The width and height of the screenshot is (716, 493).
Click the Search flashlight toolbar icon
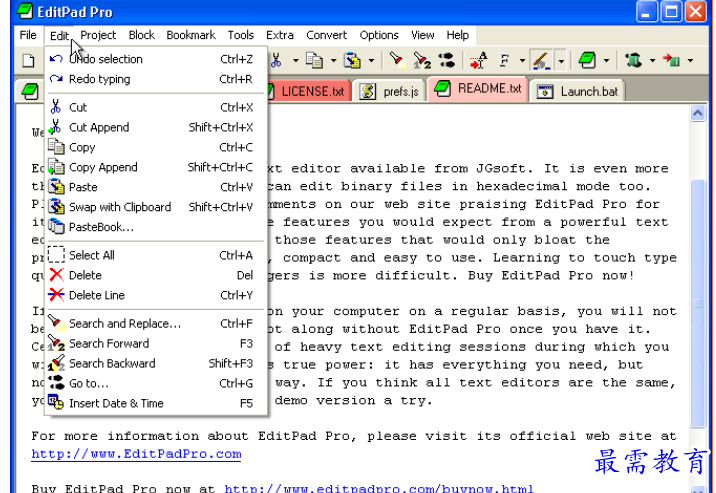[397, 60]
